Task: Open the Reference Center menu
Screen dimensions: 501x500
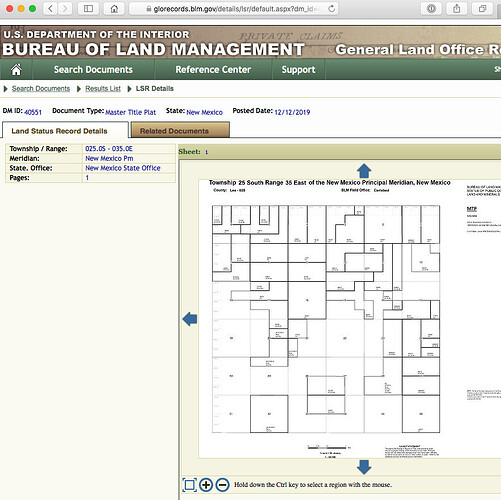Action: point(213,70)
